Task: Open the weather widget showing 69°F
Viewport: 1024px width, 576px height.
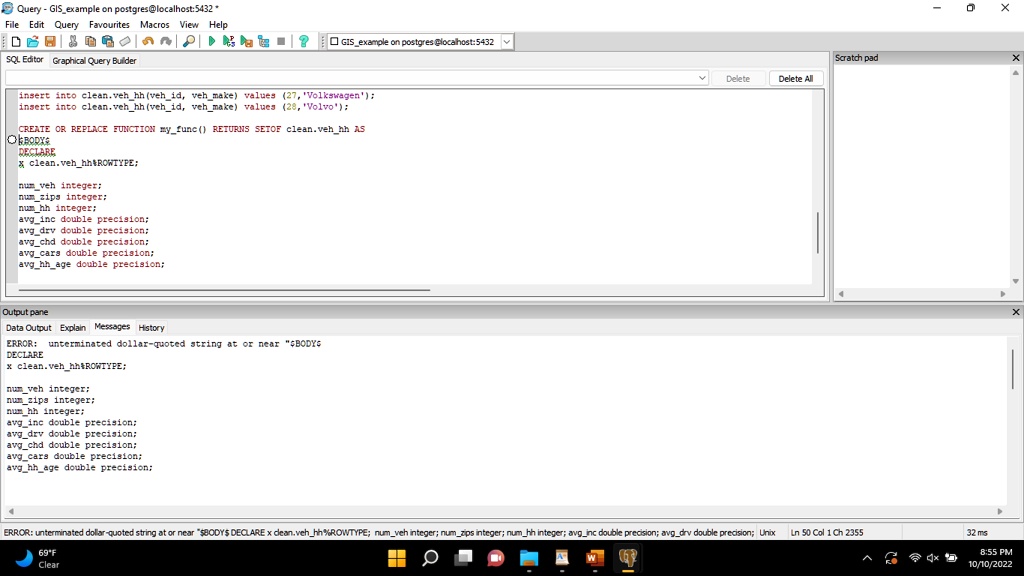Action: point(39,558)
